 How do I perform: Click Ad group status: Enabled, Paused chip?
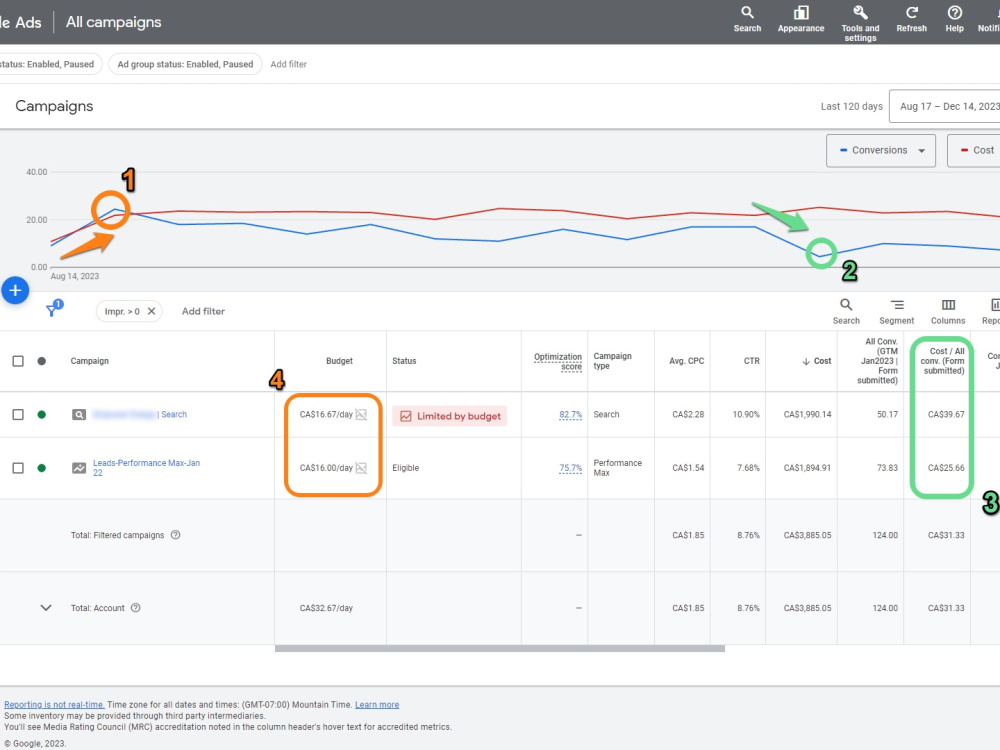tap(185, 64)
